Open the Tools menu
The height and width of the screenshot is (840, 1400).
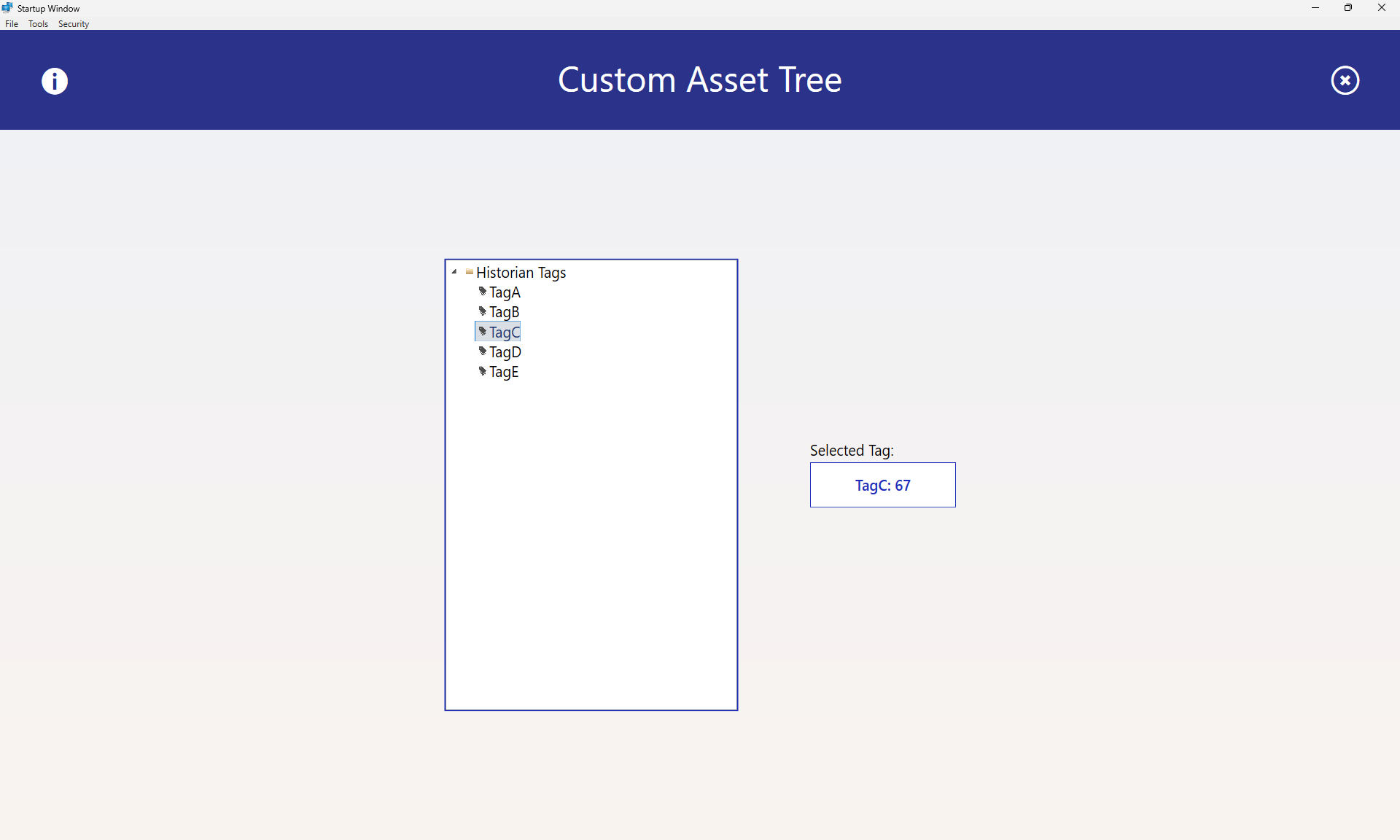click(38, 24)
